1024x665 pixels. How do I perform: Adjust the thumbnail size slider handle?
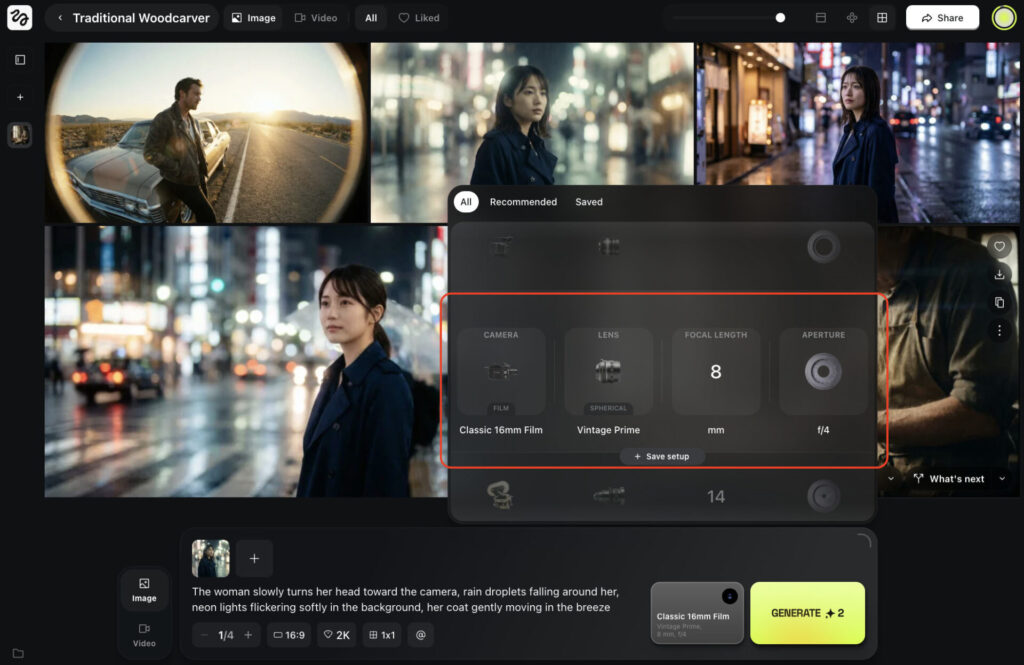coord(780,18)
